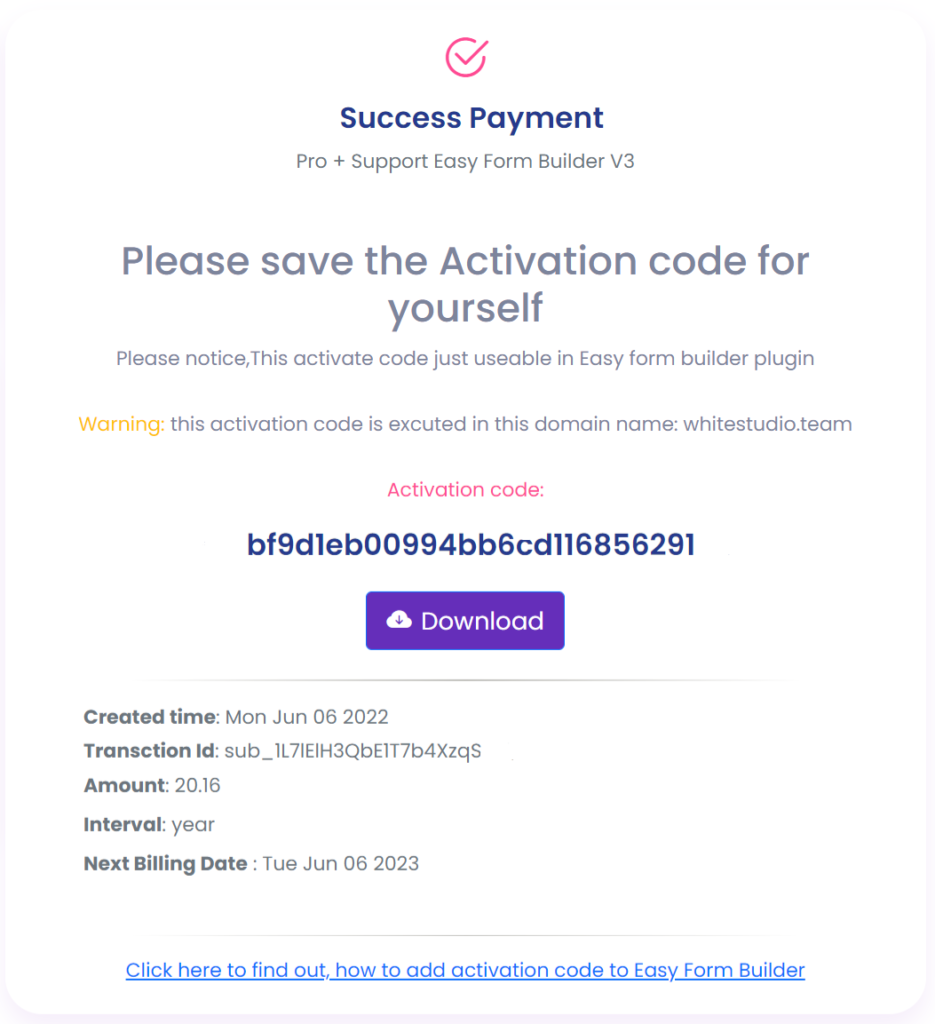Screen dimensions: 935x1024
Task: Click the Pro + Support Easy Form Builder V3 subtitle
Action: coord(465,161)
